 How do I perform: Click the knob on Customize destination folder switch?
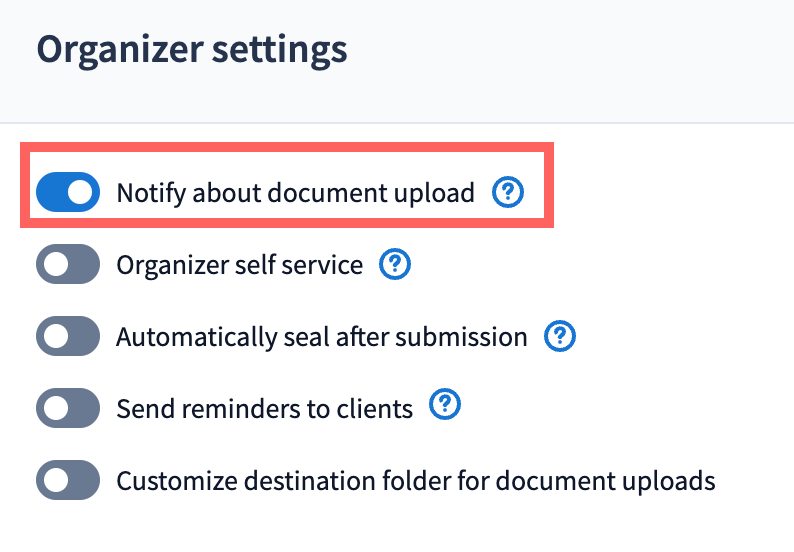[54, 481]
